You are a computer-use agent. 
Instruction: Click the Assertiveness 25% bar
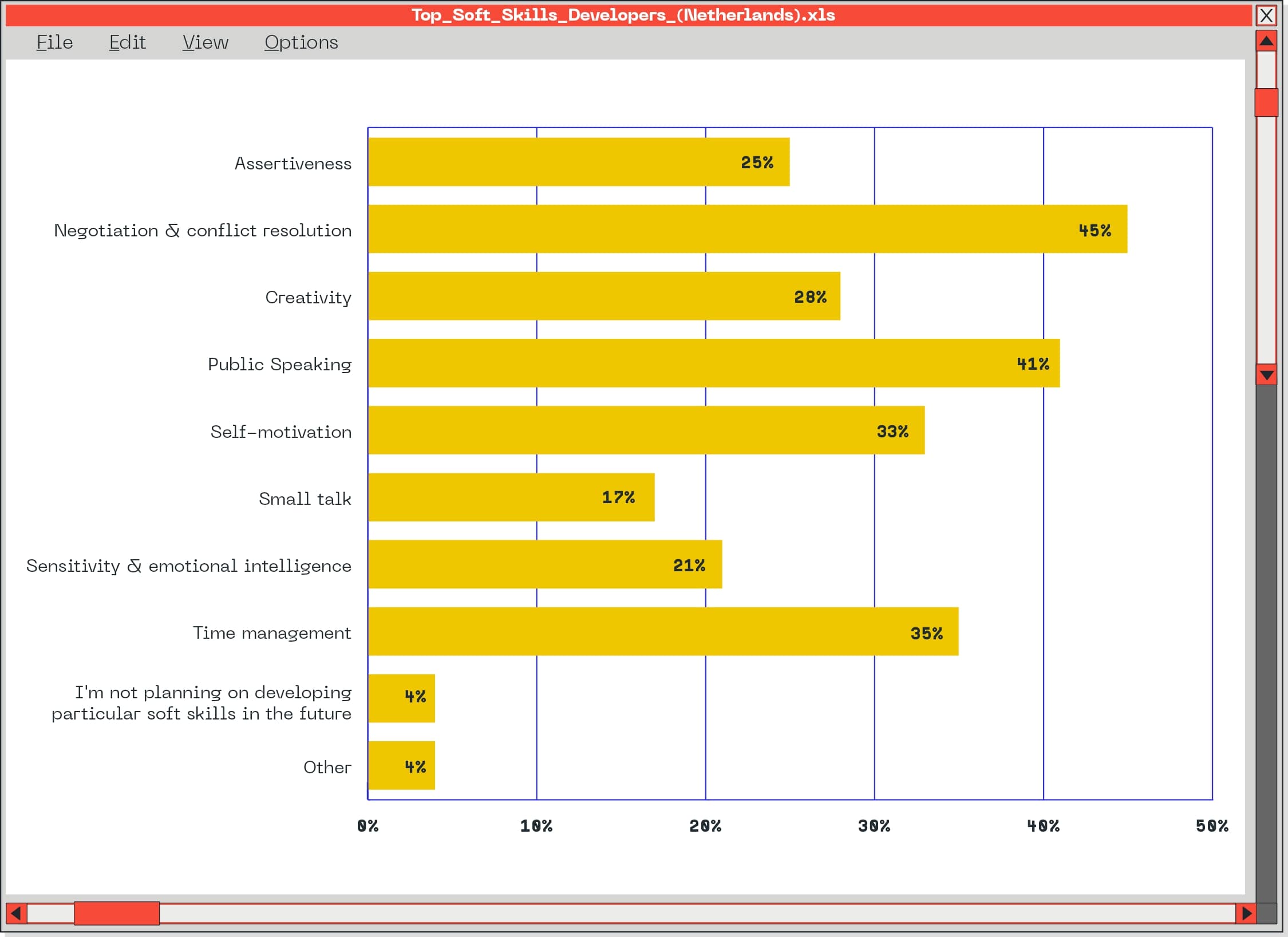coord(579,162)
